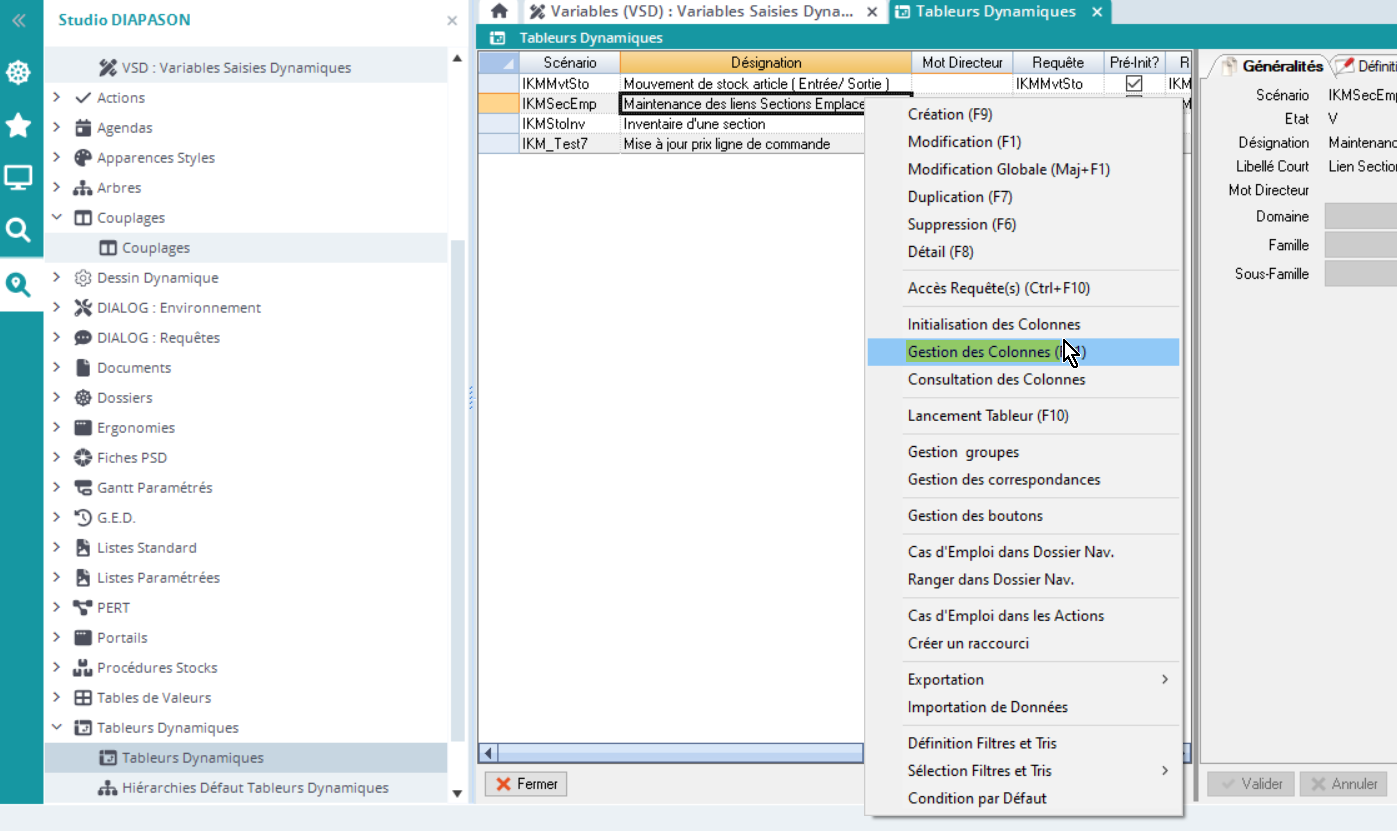Click the magnifier search icon in sidebar
The image size is (1397, 831).
coord(18,231)
